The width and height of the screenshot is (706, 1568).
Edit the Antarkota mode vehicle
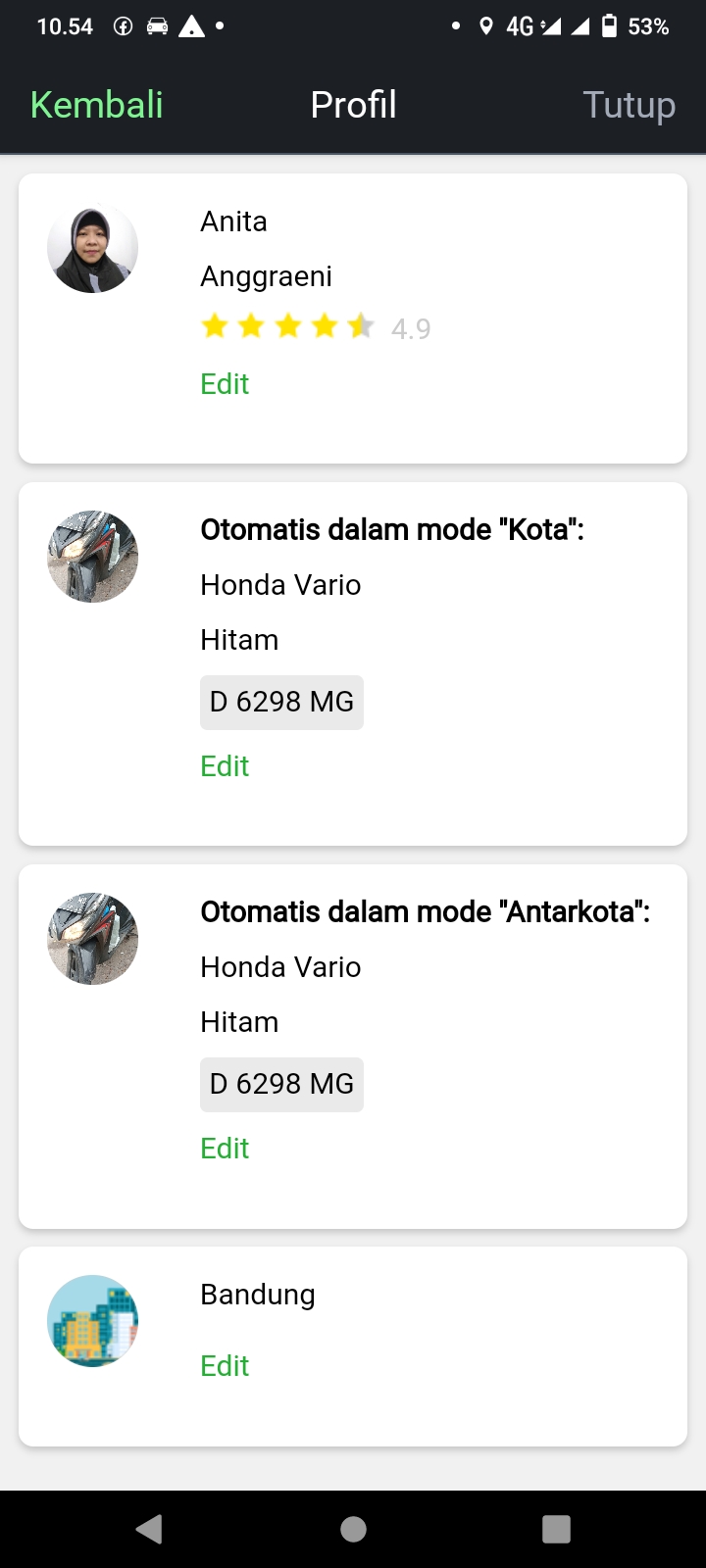225,1148
